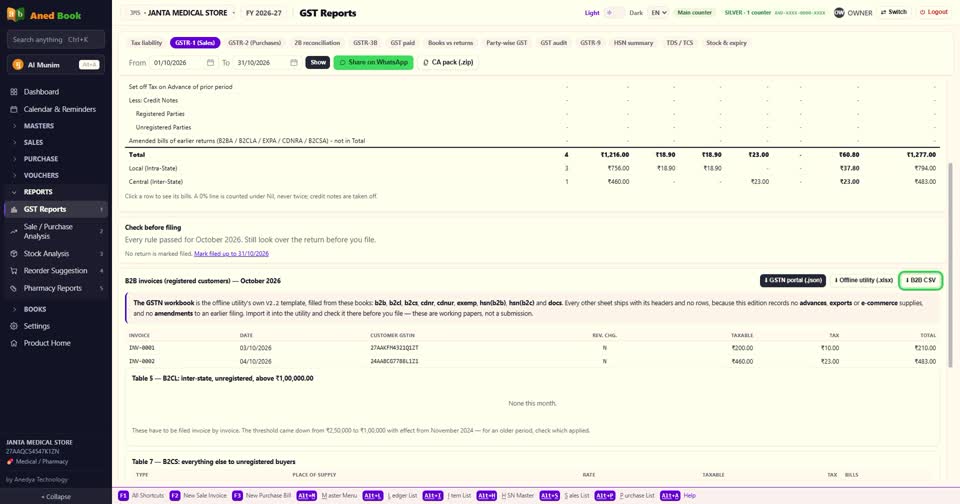Switch to the Tax liability tab
The width and height of the screenshot is (960, 504).
pyautogui.click(x=146, y=43)
